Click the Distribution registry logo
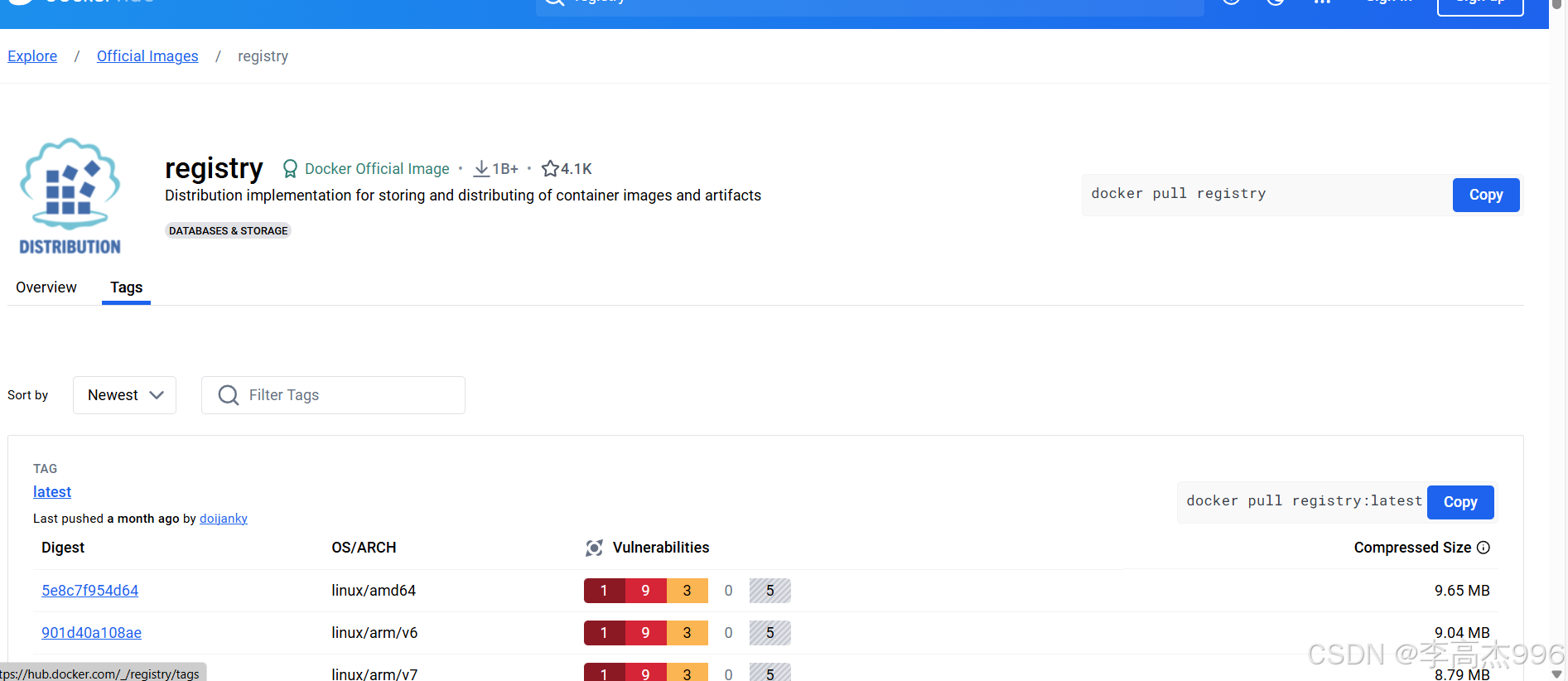 pos(70,196)
